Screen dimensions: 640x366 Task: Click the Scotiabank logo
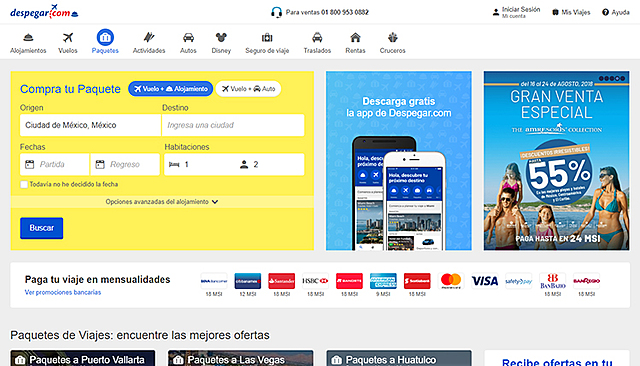417,281
